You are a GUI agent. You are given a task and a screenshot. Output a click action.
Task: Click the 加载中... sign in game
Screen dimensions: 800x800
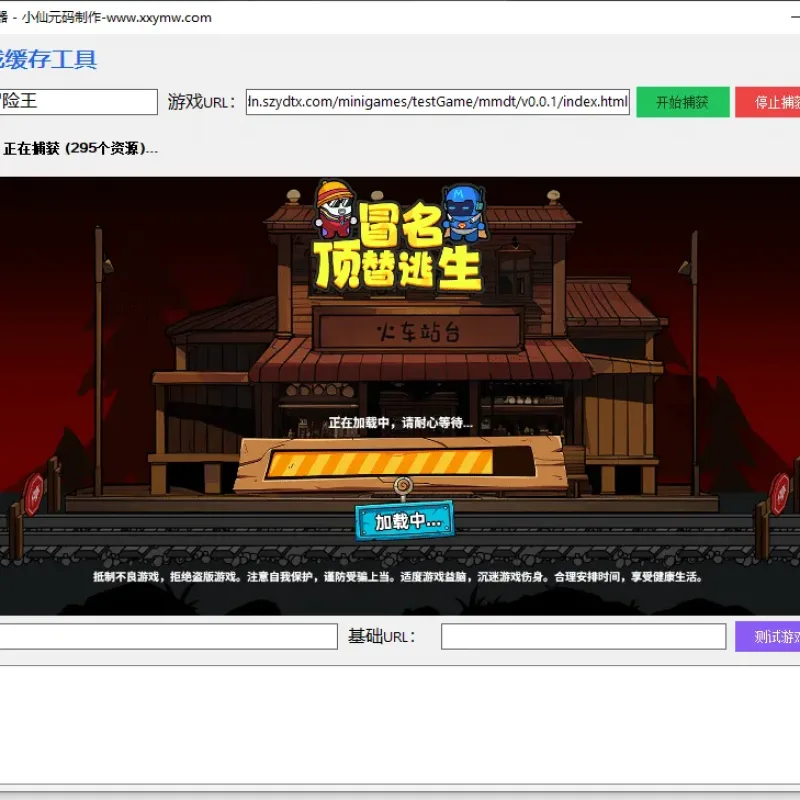(405, 521)
